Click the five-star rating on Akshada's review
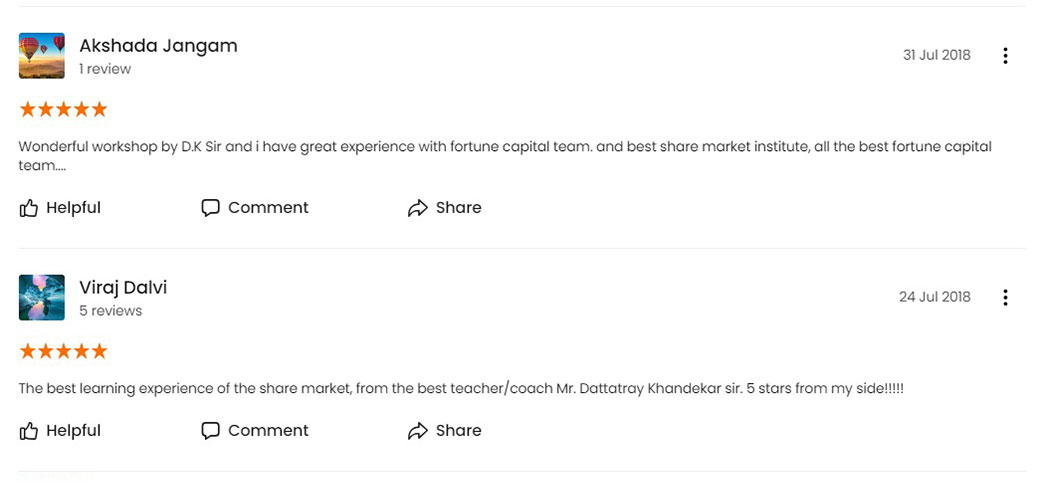 pyautogui.click(x=63, y=109)
